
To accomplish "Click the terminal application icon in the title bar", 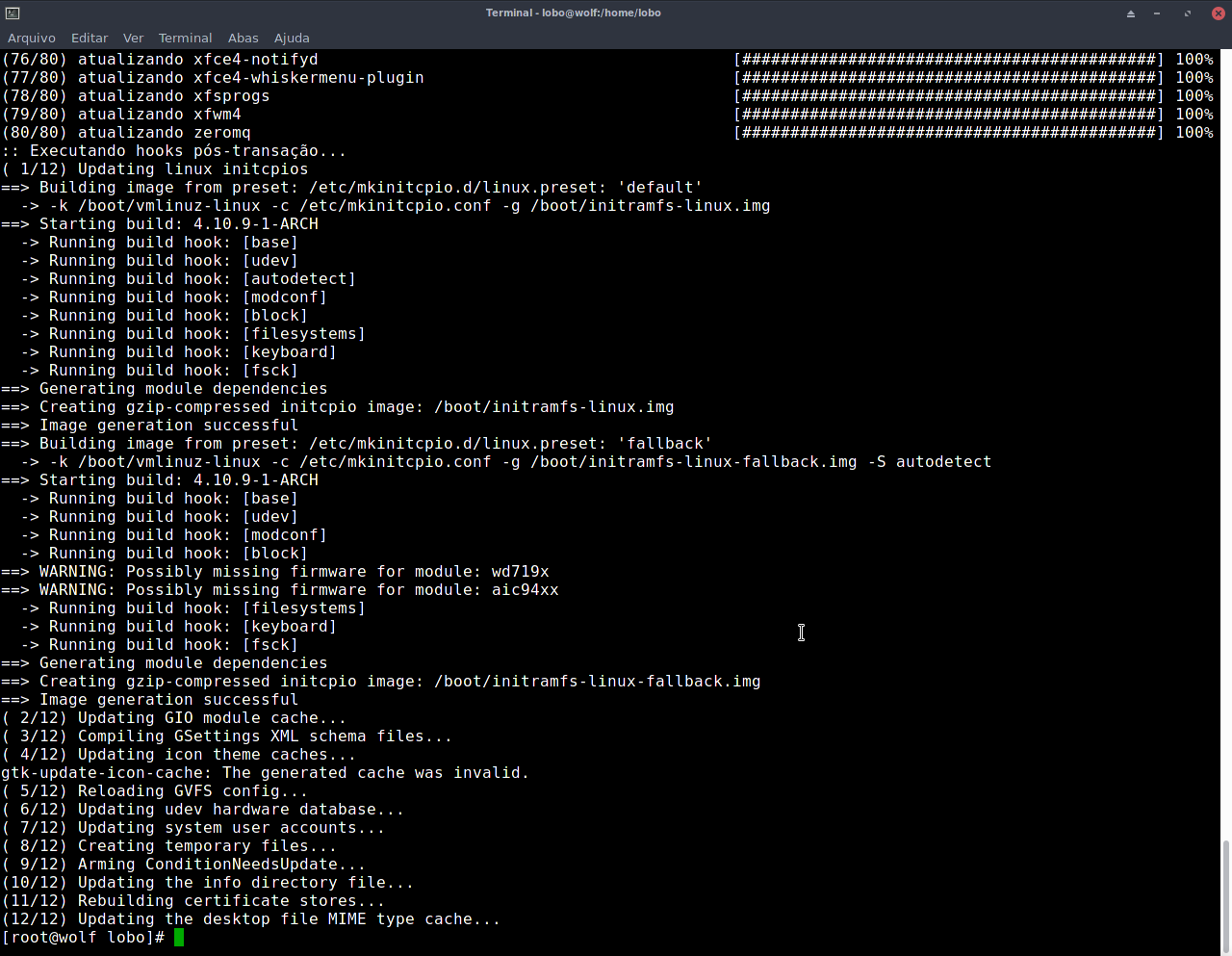I will (x=13, y=13).
